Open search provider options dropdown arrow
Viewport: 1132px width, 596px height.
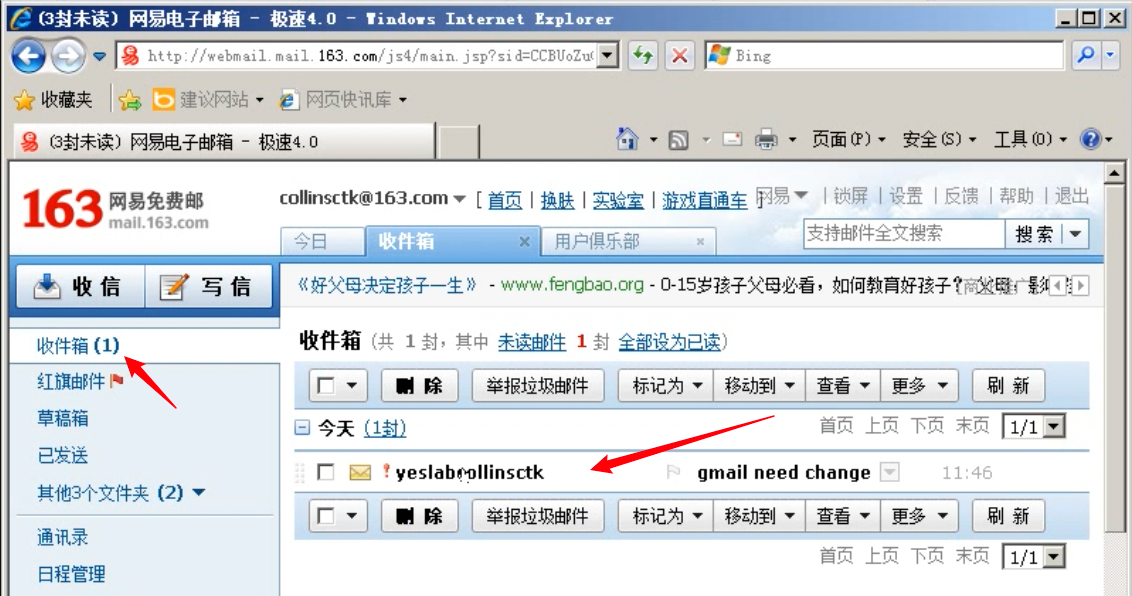1110,55
